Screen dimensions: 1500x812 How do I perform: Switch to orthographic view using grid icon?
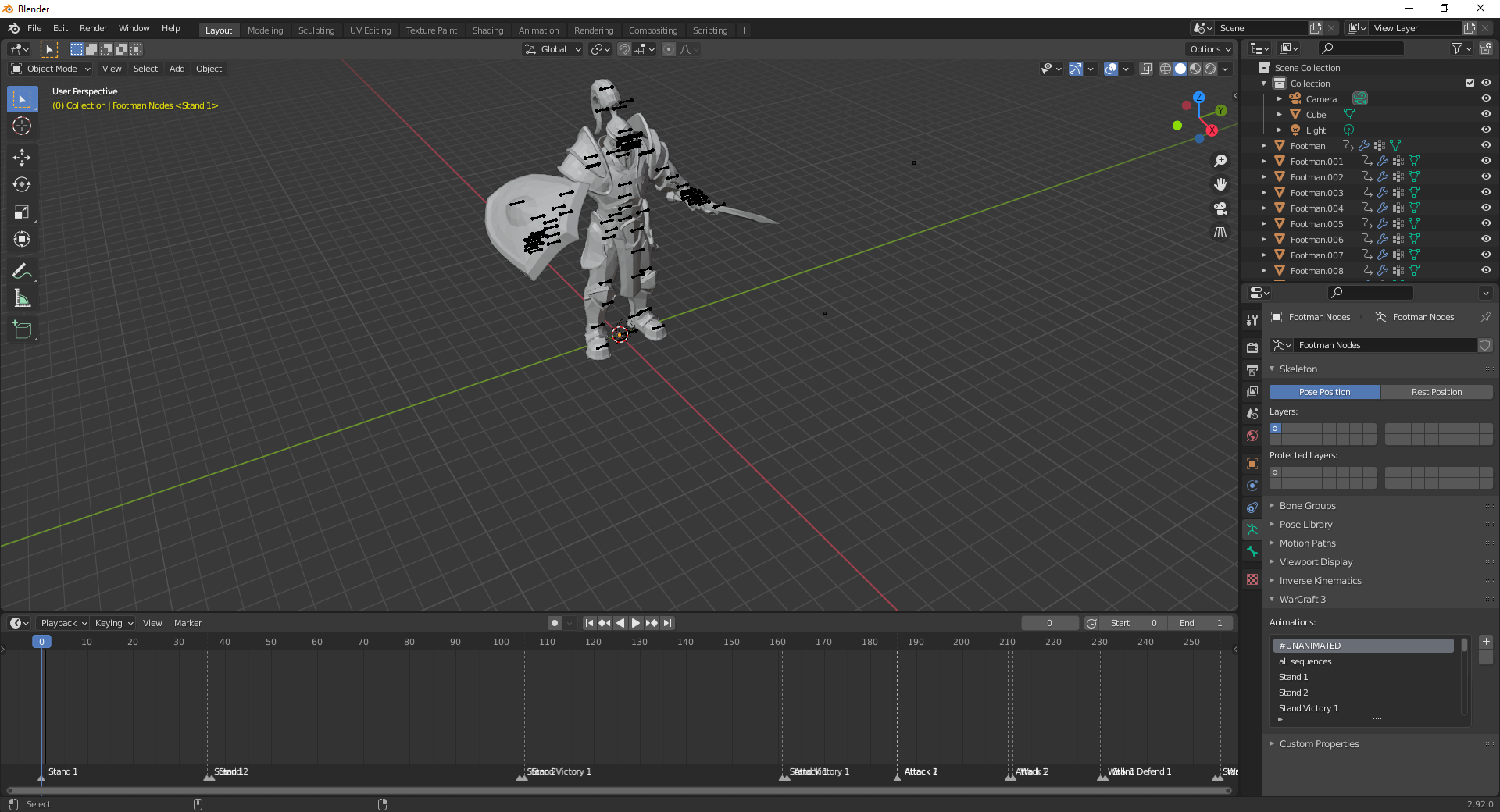point(1220,233)
